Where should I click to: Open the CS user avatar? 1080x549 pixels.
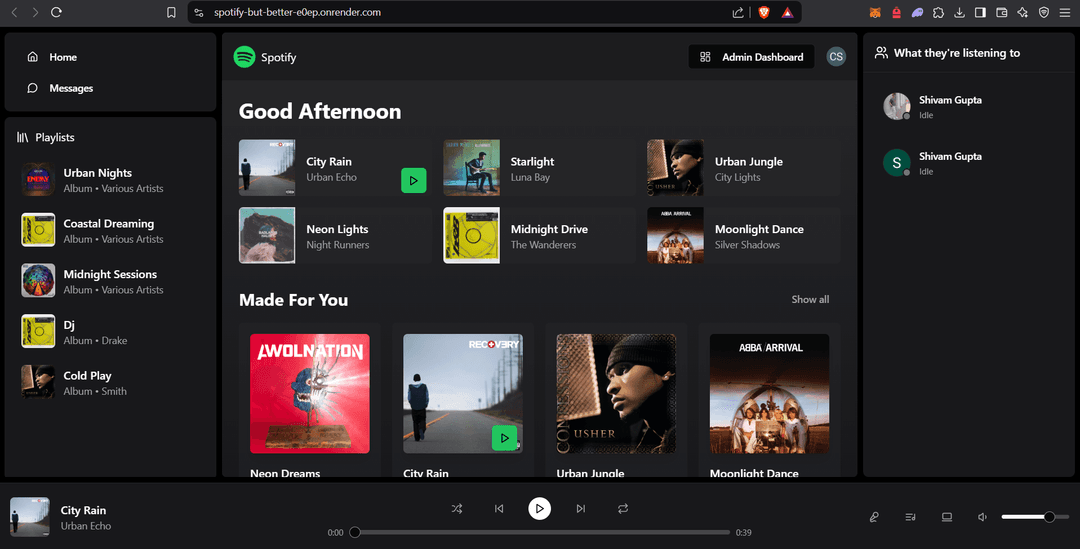[x=835, y=57]
